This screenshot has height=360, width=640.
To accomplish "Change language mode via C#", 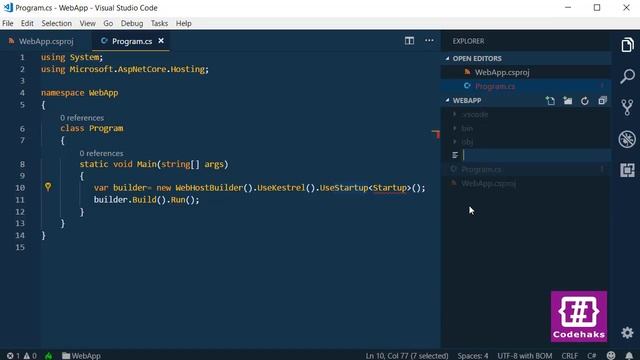I will tap(591, 356).
